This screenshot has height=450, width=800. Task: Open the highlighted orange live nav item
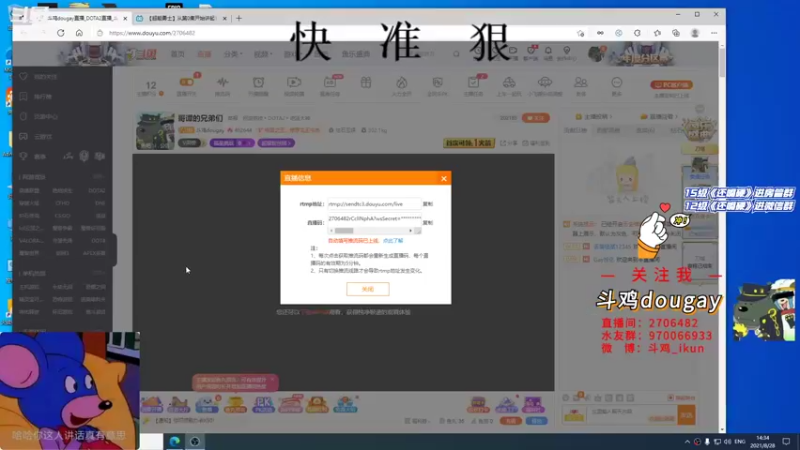point(204,54)
